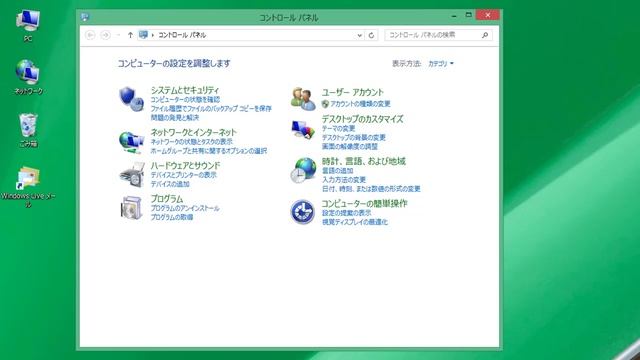Open the address bar history dropdown
This screenshot has width=640, height=360.
tap(359, 36)
